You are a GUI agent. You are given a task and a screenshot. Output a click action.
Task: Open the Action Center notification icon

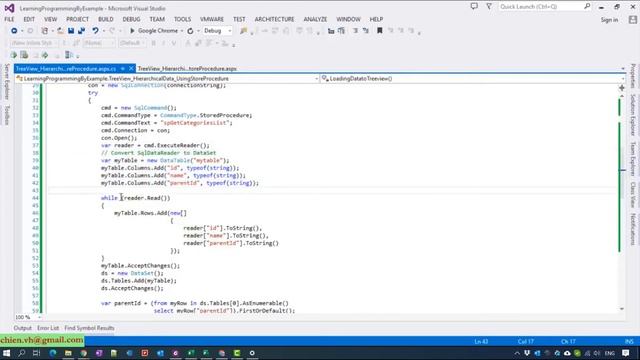[x=626, y=353]
